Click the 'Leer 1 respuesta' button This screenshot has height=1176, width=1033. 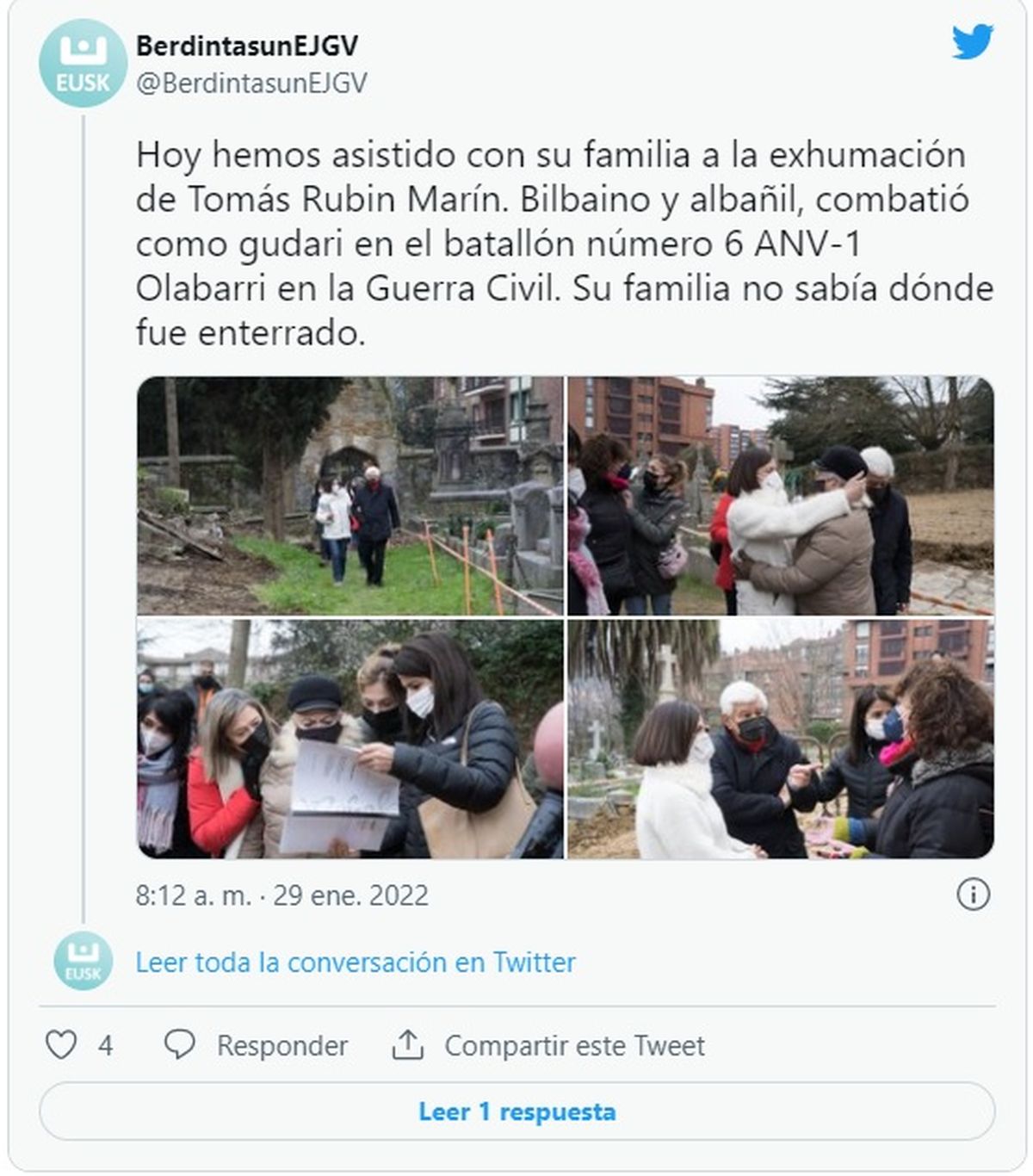(517, 1111)
